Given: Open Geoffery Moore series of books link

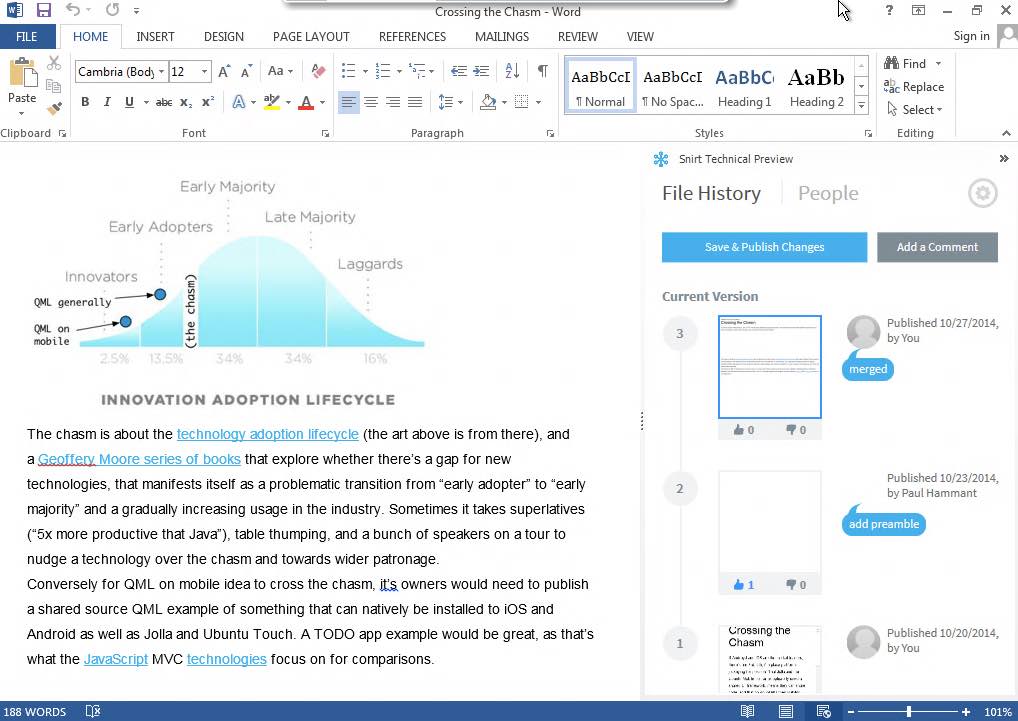Looking at the screenshot, I should coord(139,459).
